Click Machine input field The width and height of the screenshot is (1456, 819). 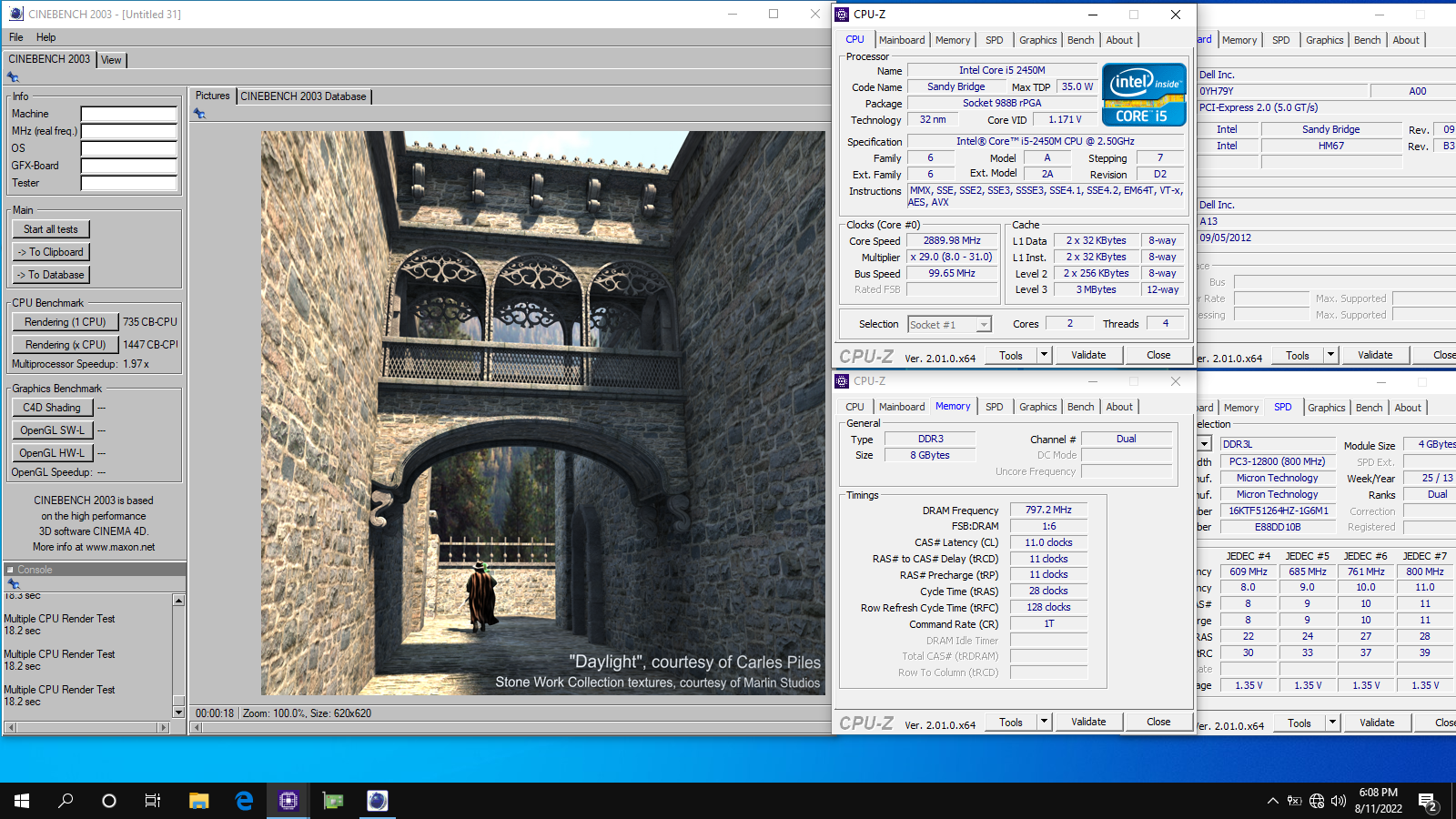click(129, 114)
